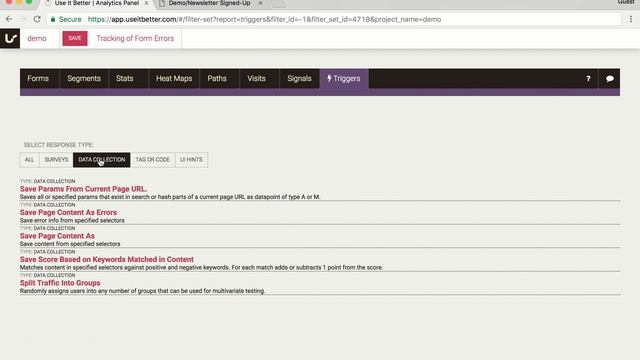Open Save Score Based on Keywords trigger
Viewport: 640px width, 360px height.
[107, 259]
